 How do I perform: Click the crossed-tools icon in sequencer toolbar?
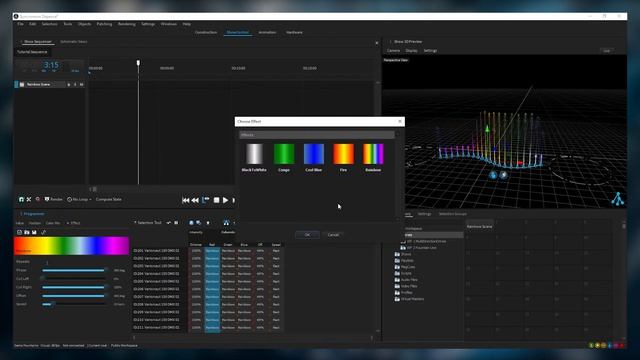click(29, 199)
